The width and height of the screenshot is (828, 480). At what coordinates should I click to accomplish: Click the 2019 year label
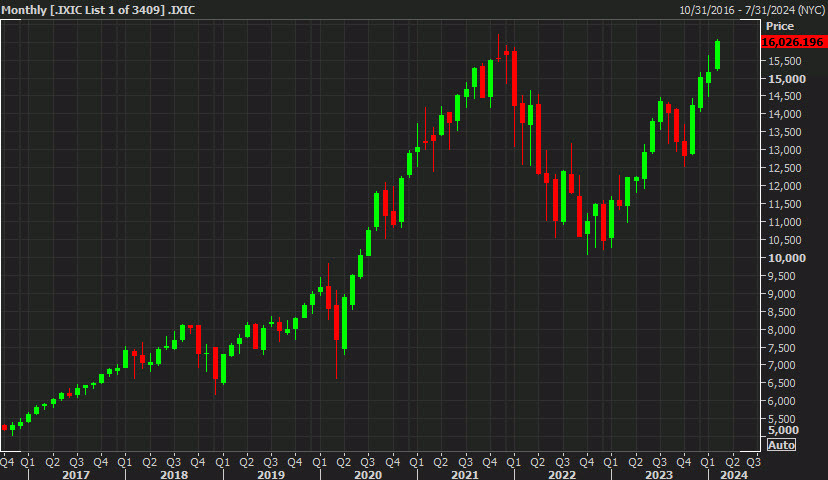[x=271, y=474]
